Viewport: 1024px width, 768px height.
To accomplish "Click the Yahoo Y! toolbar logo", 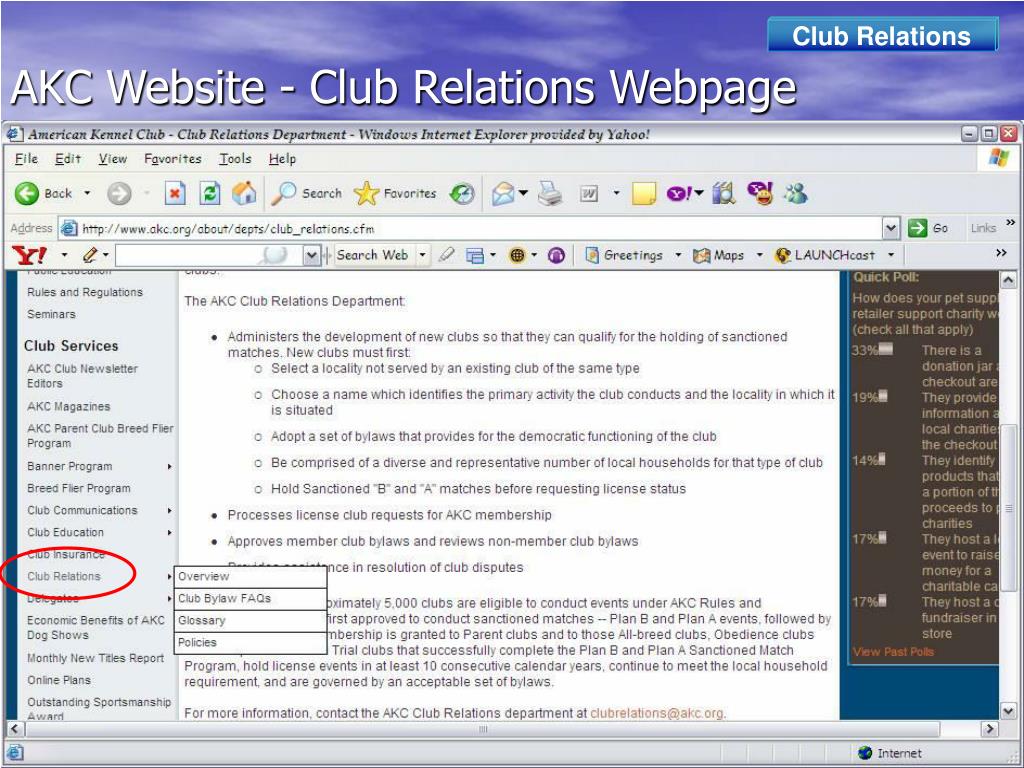I will pyautogui.click(x=29, y=255).
